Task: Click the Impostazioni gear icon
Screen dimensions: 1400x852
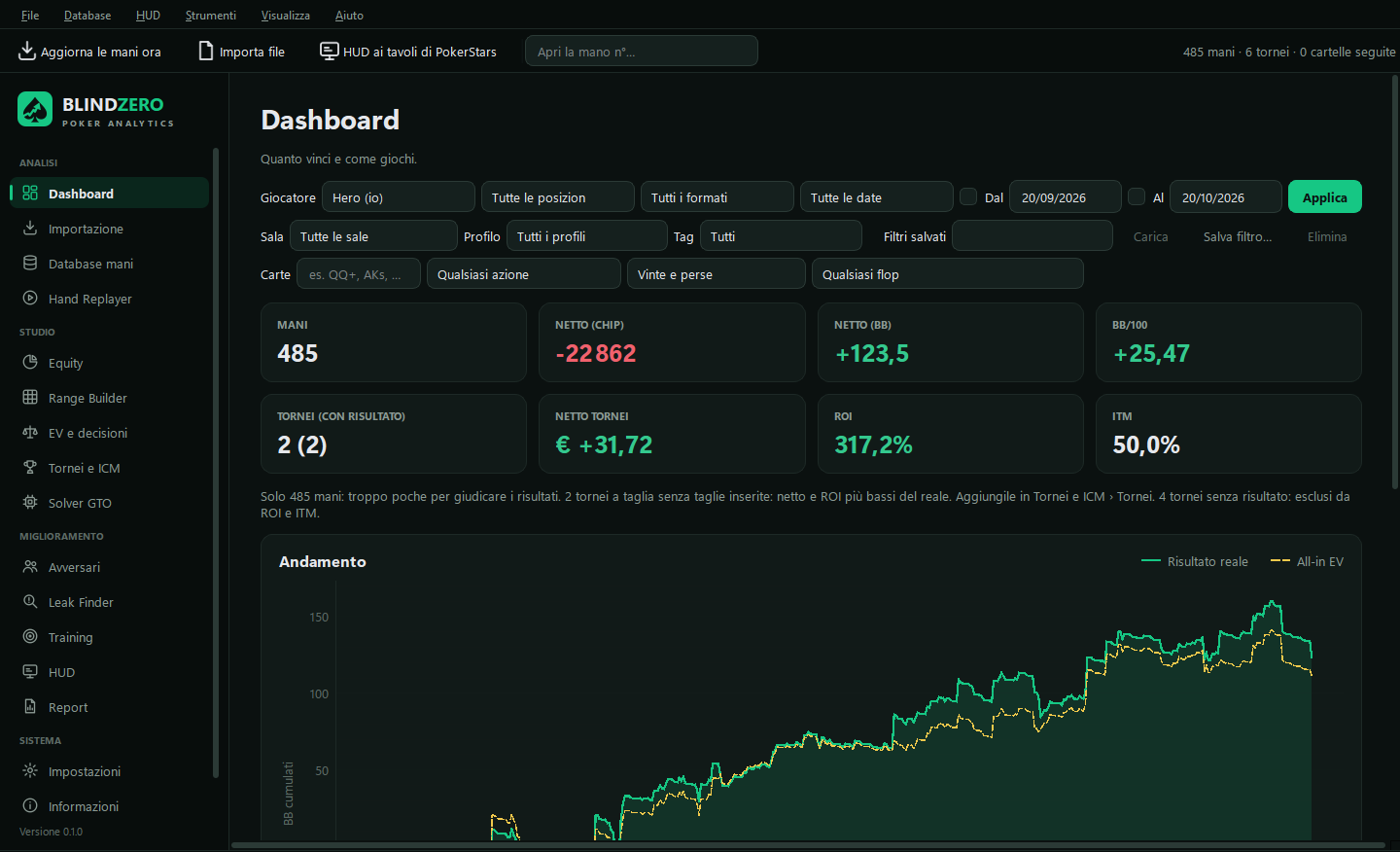Action: (30, 770)
